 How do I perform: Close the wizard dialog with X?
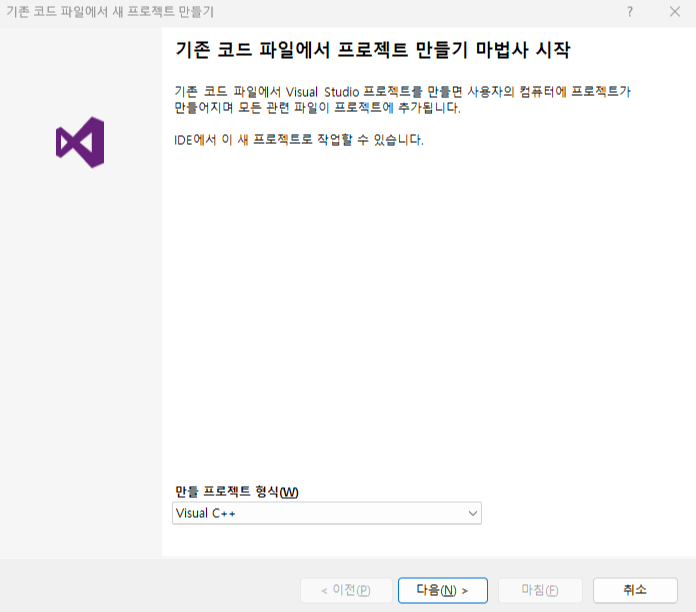(x=675, y=12)
